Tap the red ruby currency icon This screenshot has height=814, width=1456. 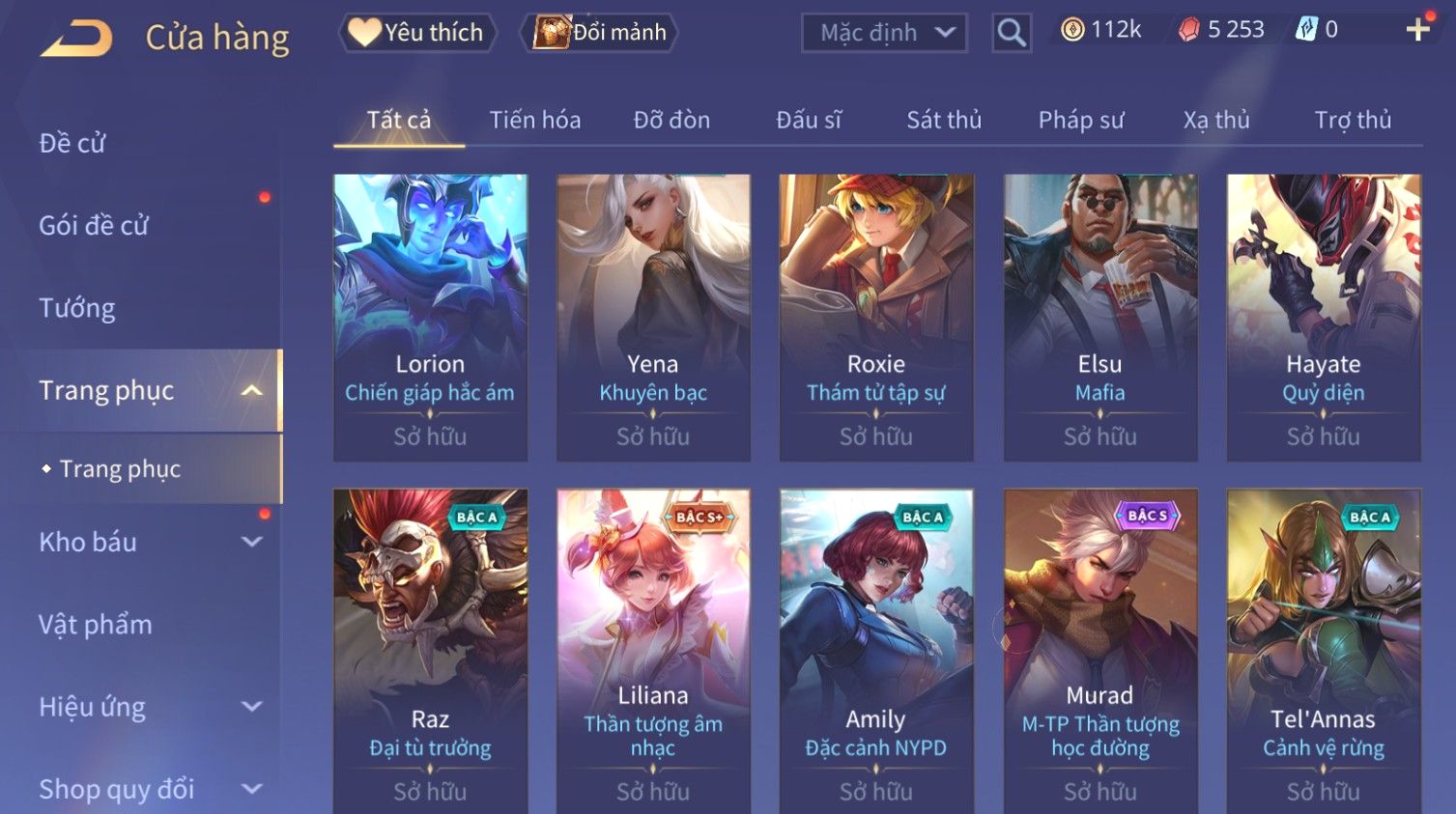tap(1188, 30)
